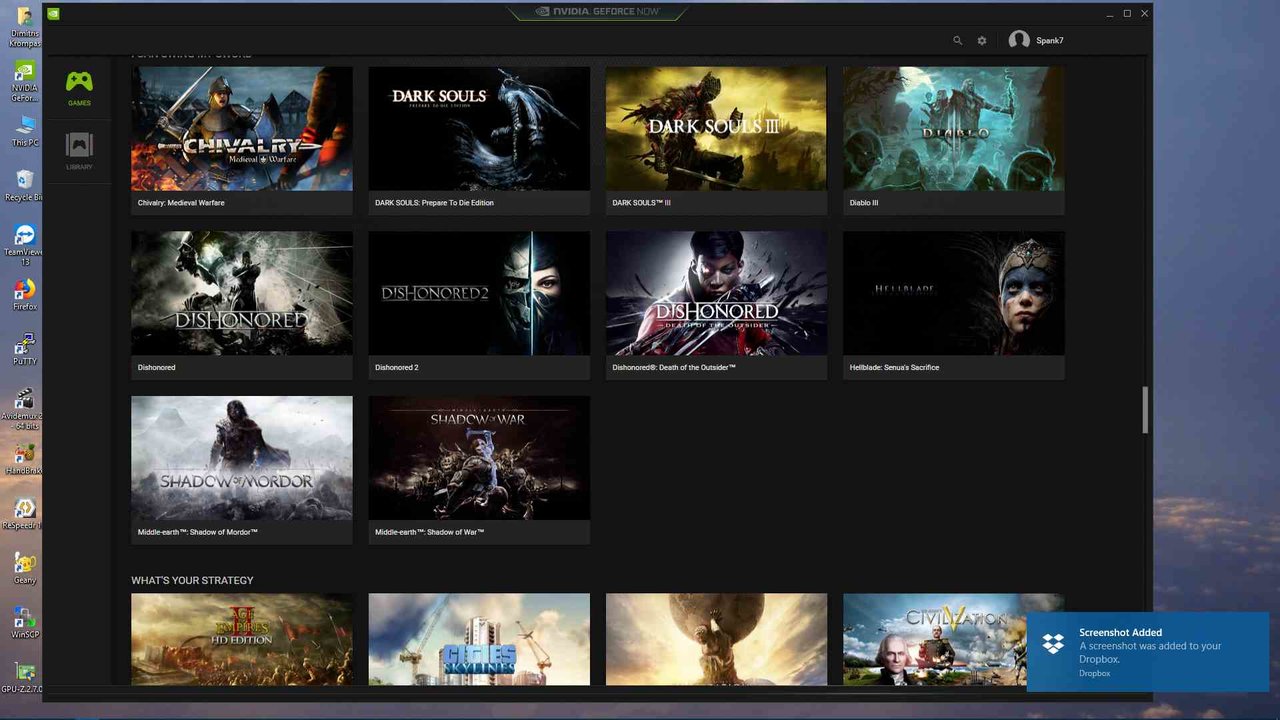Open WinSCP desktop shortcut
Viewport: 1280px width, 720px height.
pos(24,622)
